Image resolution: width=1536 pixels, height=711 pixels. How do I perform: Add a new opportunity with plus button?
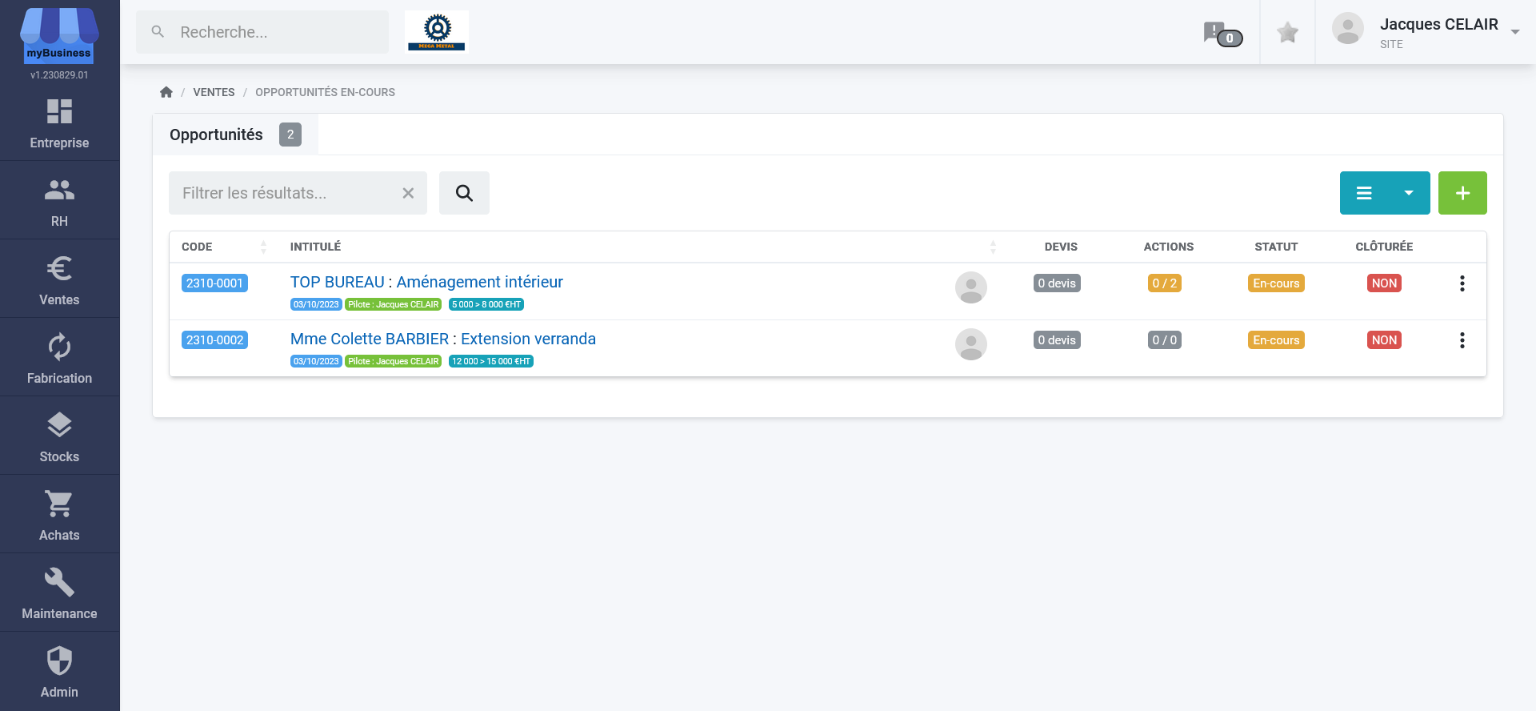click(x=1462, y=193)
